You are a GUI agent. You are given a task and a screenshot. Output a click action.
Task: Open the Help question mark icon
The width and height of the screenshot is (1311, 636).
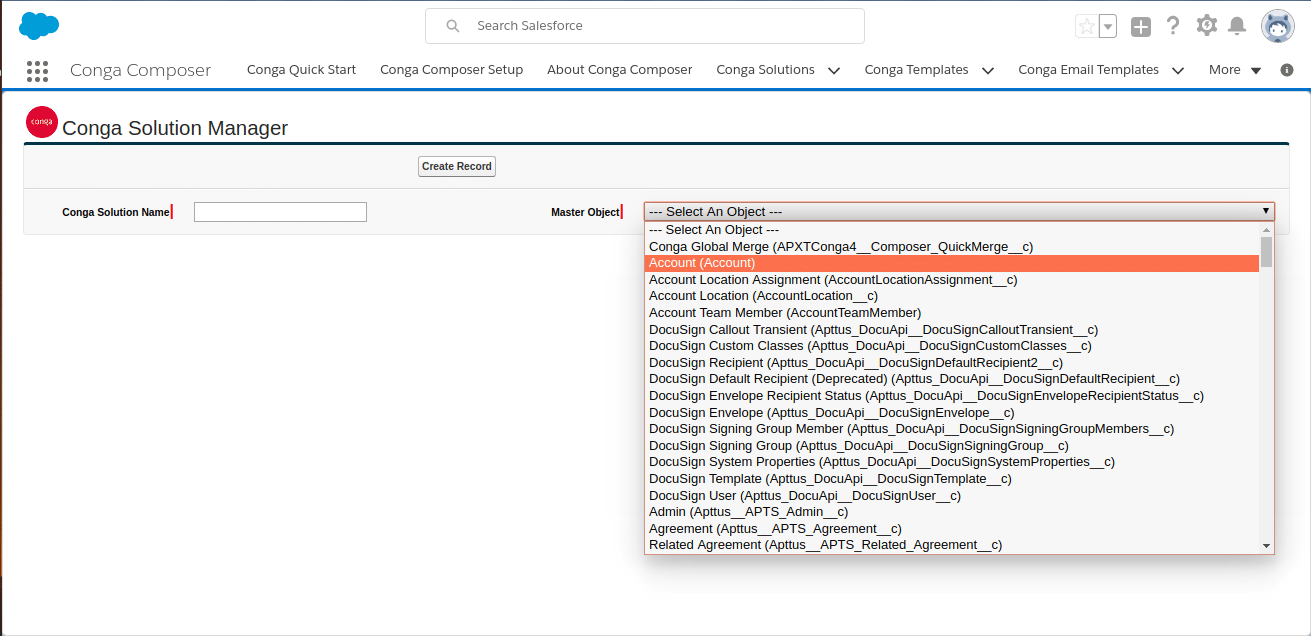pos(1173,26)
